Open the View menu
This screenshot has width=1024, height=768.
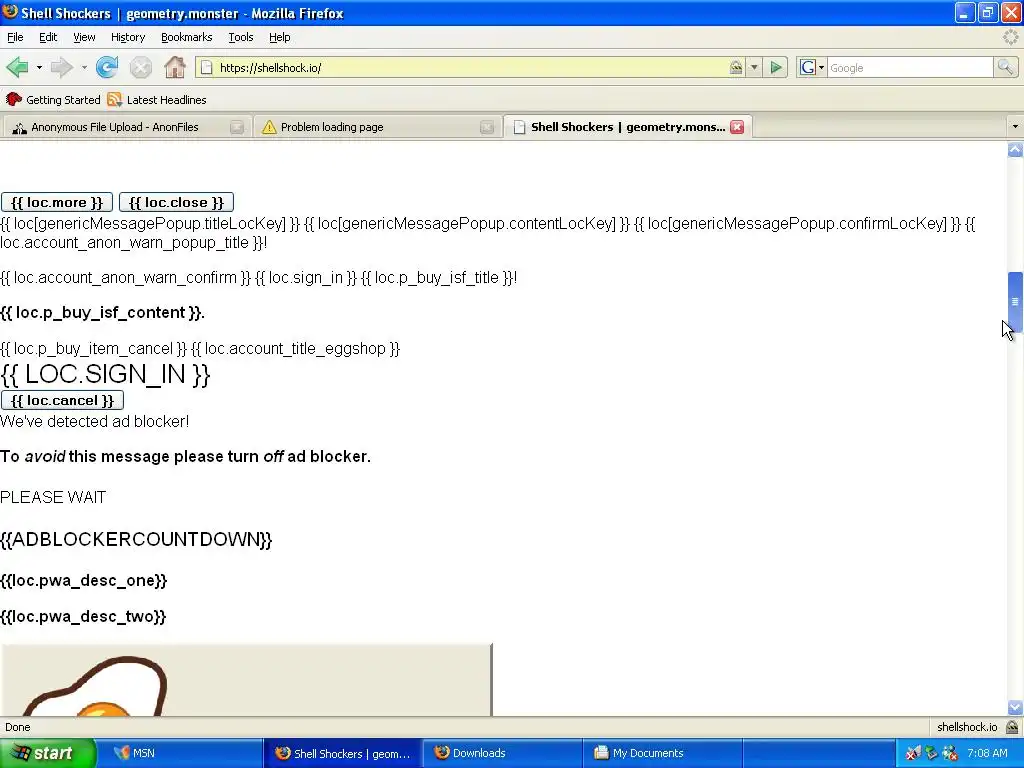tap(84, 37)
